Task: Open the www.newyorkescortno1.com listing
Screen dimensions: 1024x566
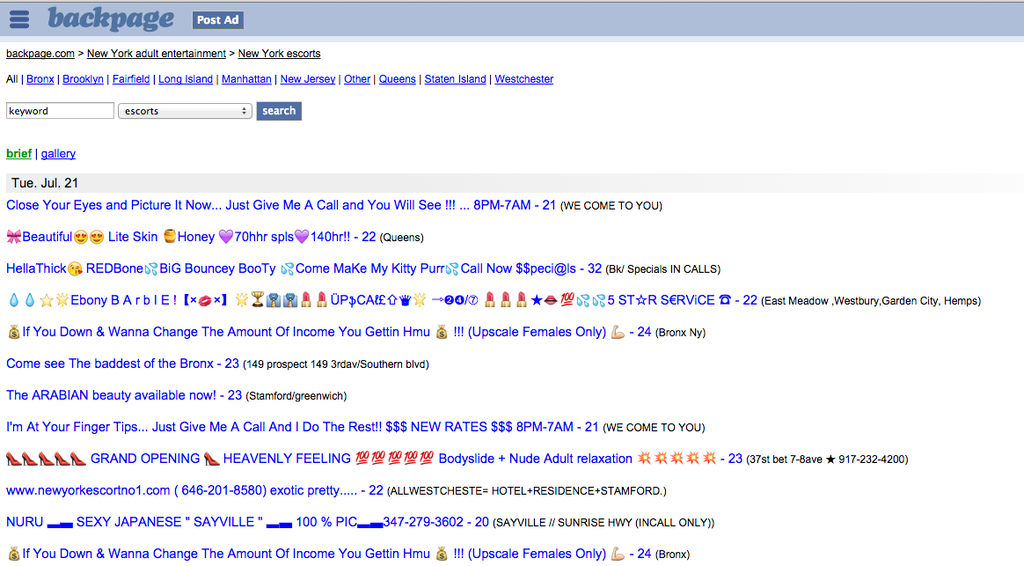Action: coord(195,490)
